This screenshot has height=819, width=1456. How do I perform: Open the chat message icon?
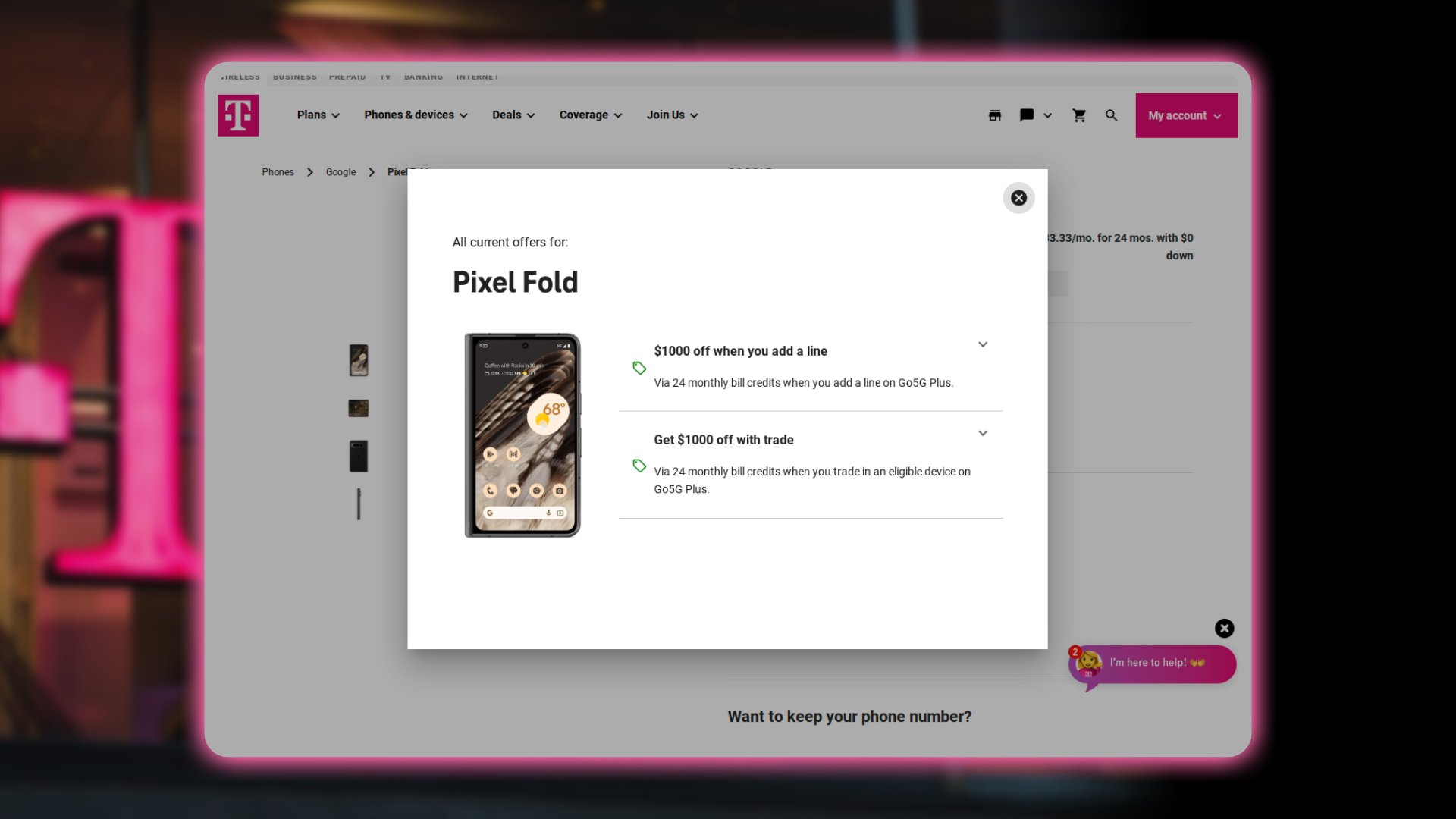coord(1027,115)
